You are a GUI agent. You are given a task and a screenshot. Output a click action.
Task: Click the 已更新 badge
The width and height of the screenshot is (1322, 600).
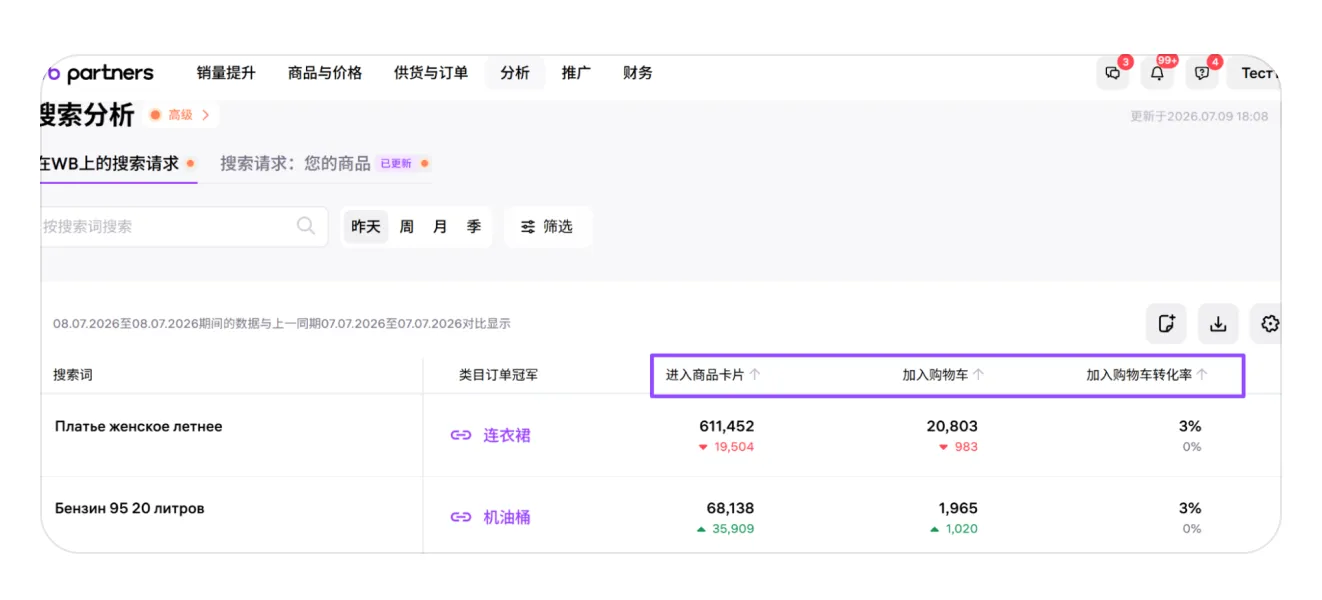point(396,163)
